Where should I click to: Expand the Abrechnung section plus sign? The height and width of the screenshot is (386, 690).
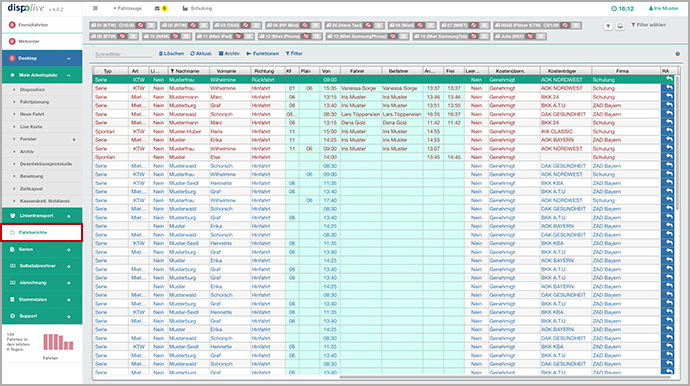(x=69, y=283)
